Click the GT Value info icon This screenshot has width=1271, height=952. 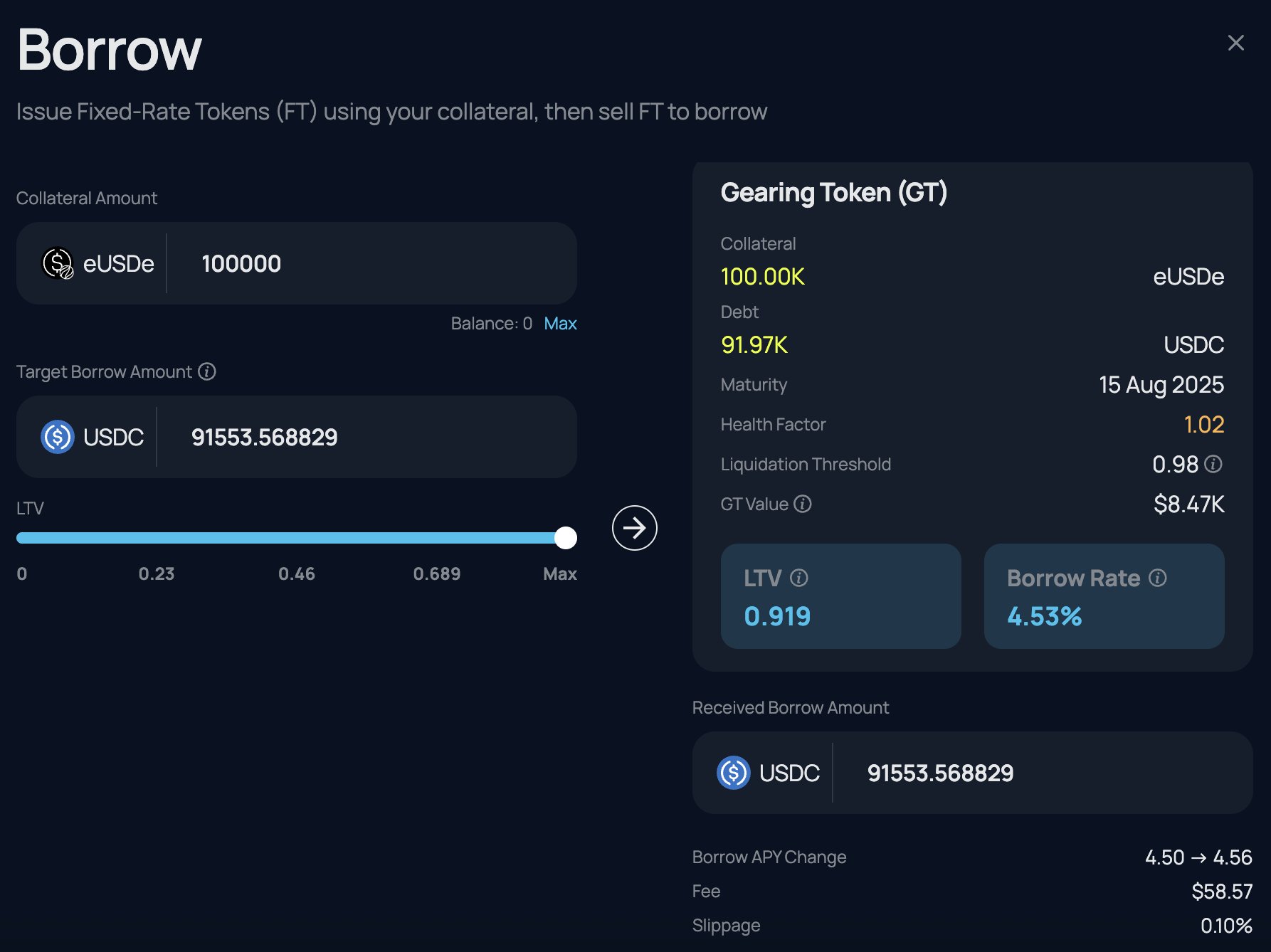pos(803,504)
